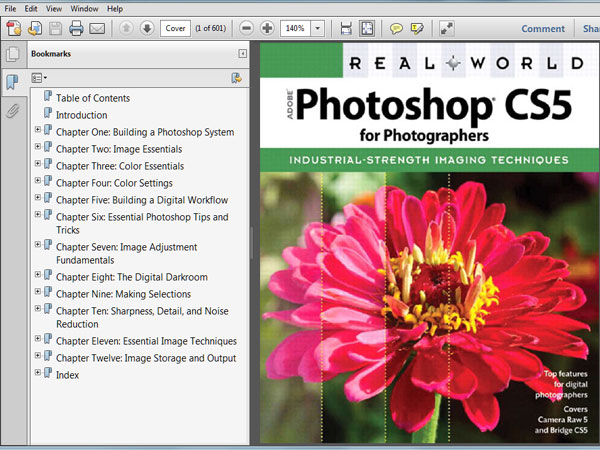The image size is (600, 450).
Task: Expand Chapter Three bookmark
Action: click(38, 163)
